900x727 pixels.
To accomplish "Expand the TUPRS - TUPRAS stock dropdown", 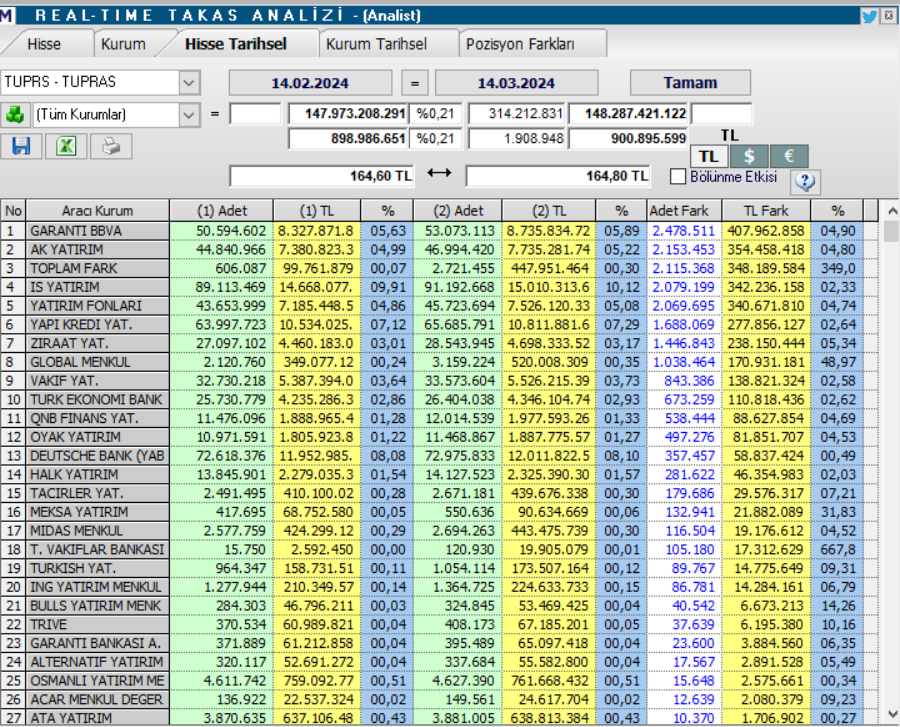I will 189,82.
